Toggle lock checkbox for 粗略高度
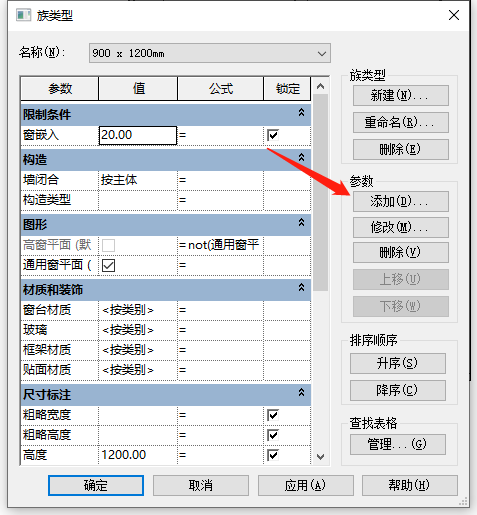This screenshot has height=515, width=477. coord(273,435)
